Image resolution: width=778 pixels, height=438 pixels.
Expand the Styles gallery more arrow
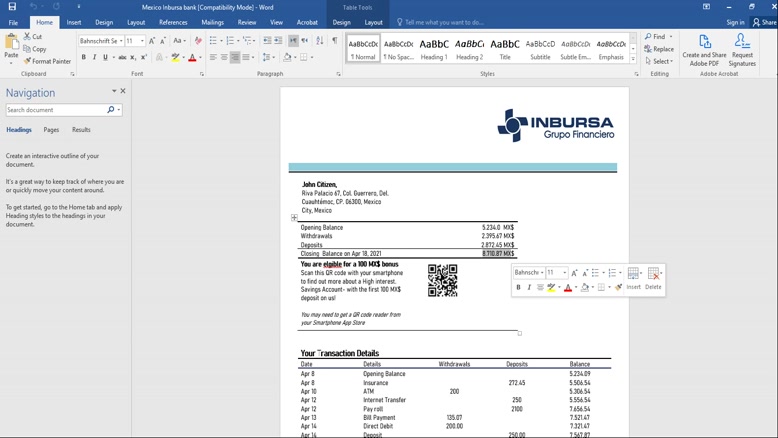[x=633, y=59]
